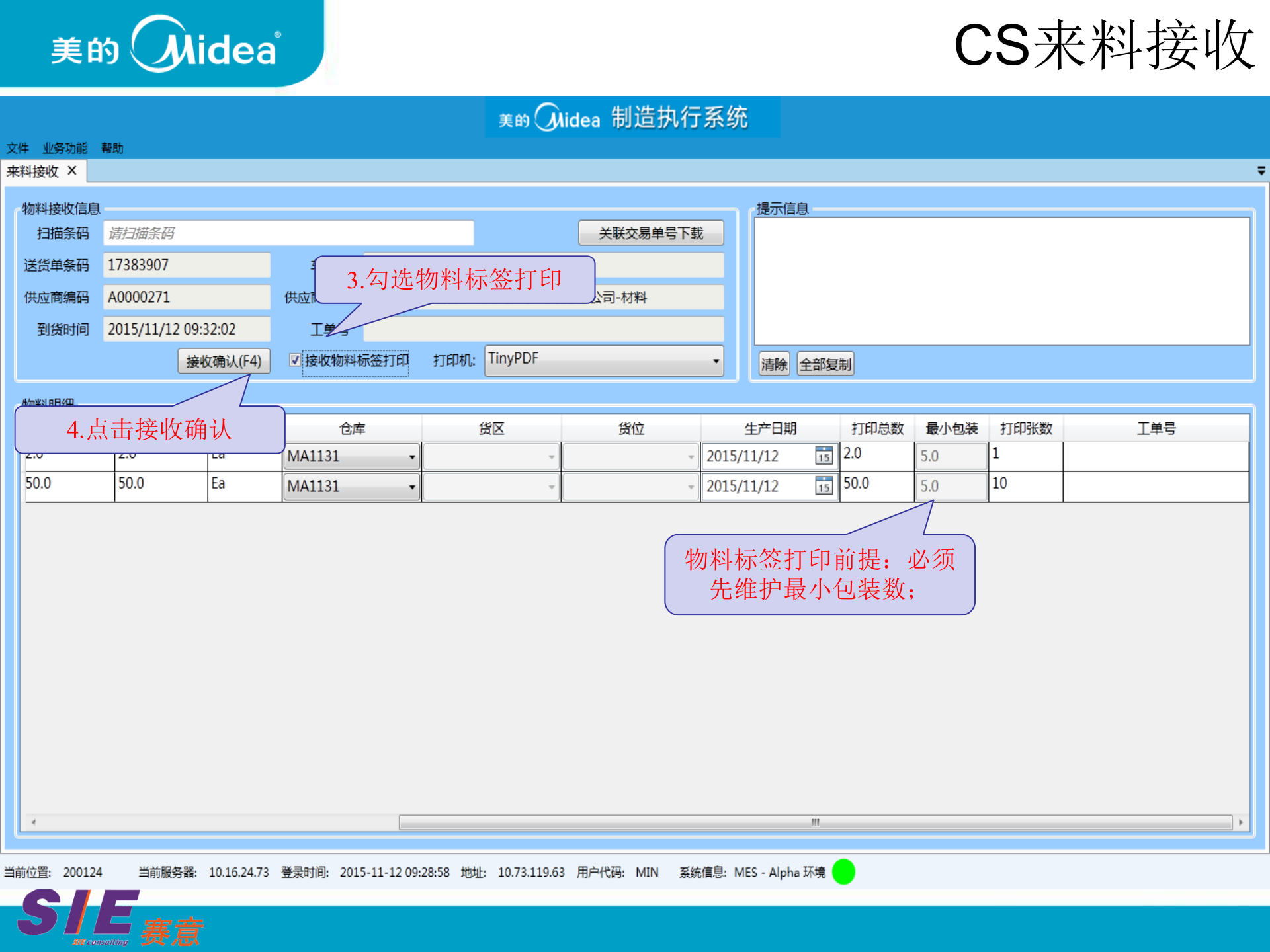Click scrollbar left arrow

(33, 822)
